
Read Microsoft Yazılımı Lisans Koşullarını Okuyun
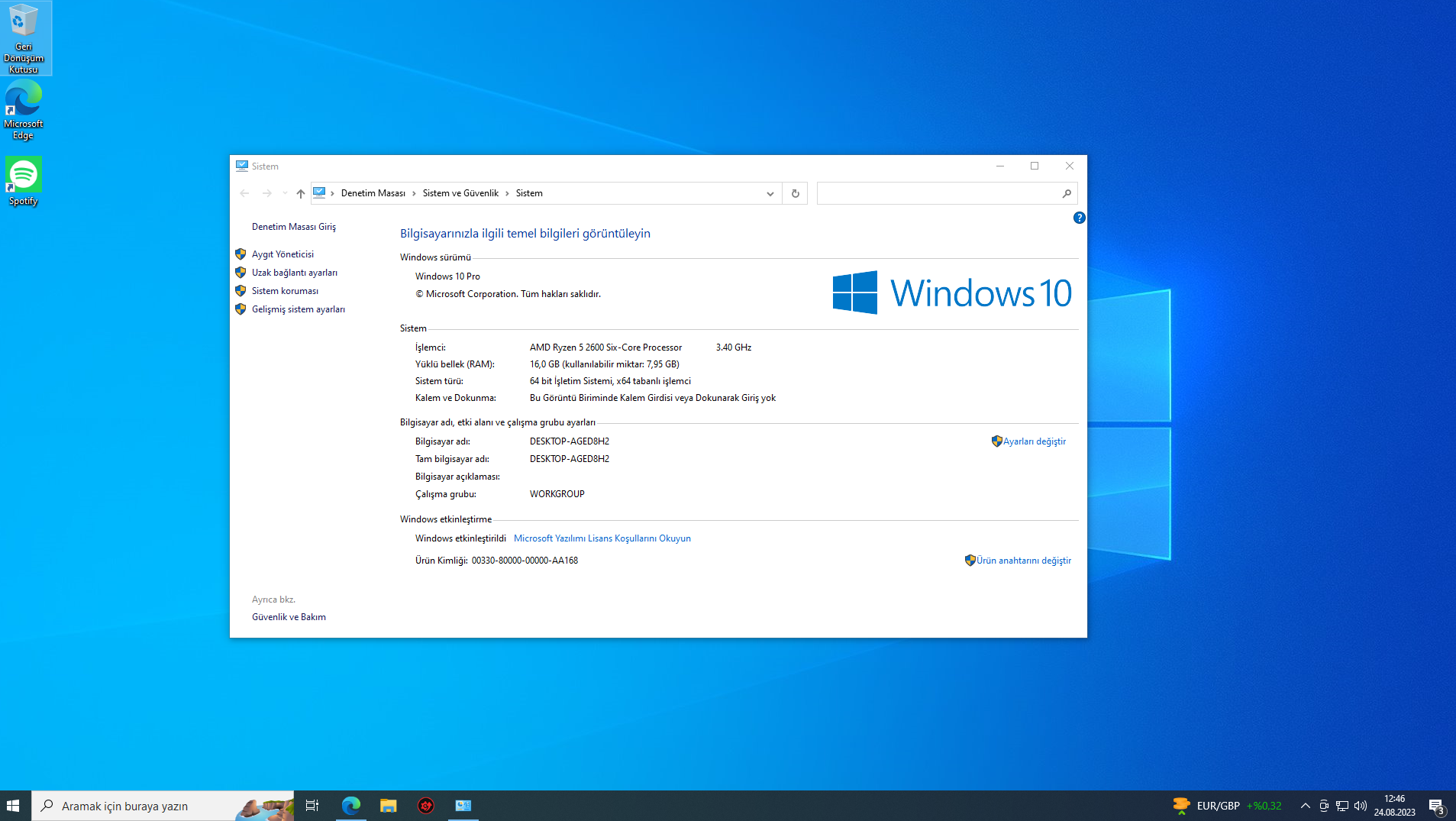tap(602, 538)
